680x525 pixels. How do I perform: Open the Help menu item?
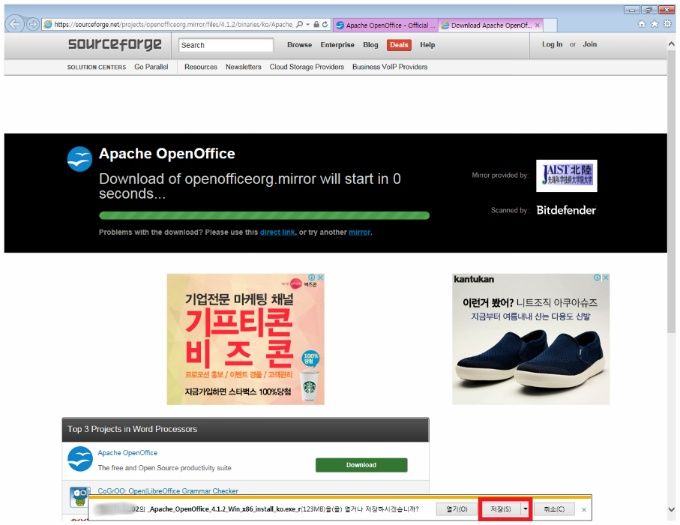[427, 45]
